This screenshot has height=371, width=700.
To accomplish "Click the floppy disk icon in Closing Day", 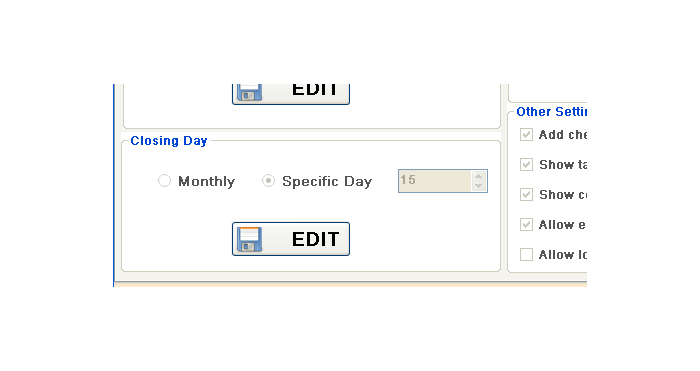I will [249, 239].
